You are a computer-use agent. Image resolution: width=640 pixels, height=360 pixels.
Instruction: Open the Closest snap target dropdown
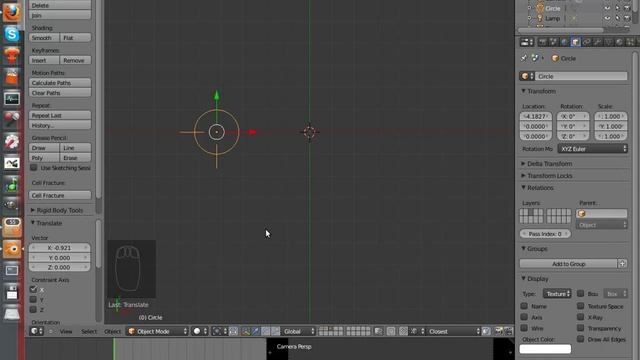(x=453, y=331)
